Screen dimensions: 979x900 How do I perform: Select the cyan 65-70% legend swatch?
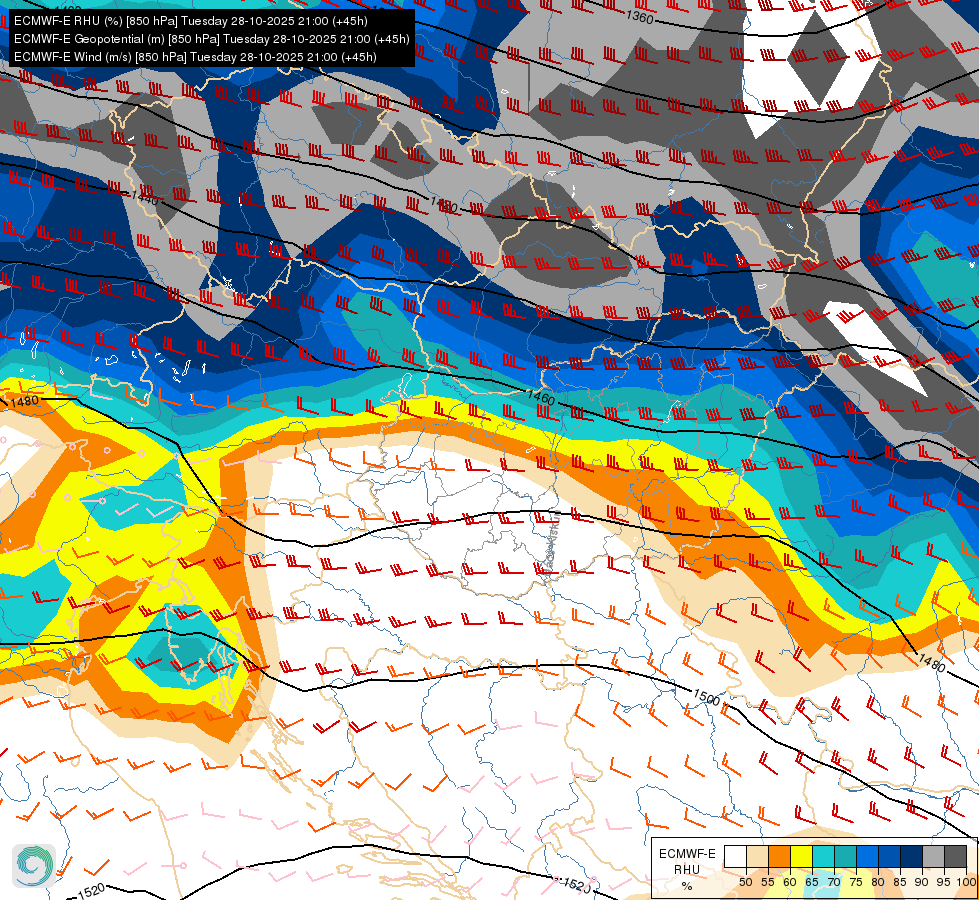(824, 856)
